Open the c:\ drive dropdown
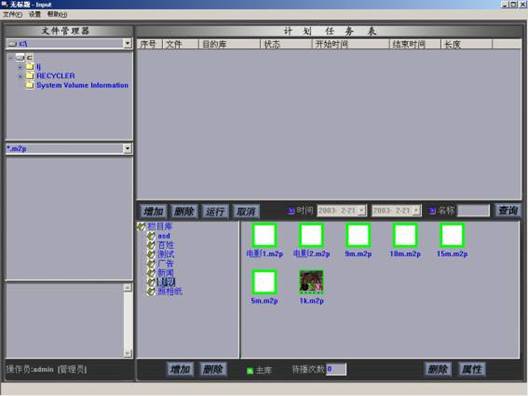Screen dimensions: 528x396 (x=127, y=43)
